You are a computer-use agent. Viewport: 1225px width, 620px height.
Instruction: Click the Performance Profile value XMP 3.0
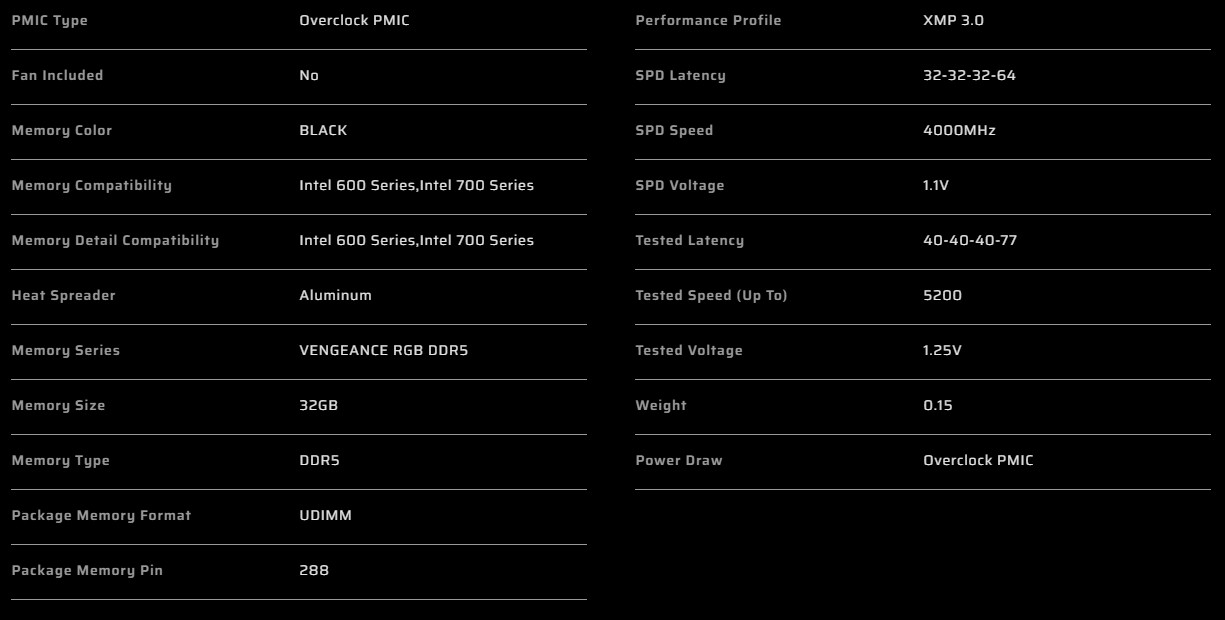point(953,21)
